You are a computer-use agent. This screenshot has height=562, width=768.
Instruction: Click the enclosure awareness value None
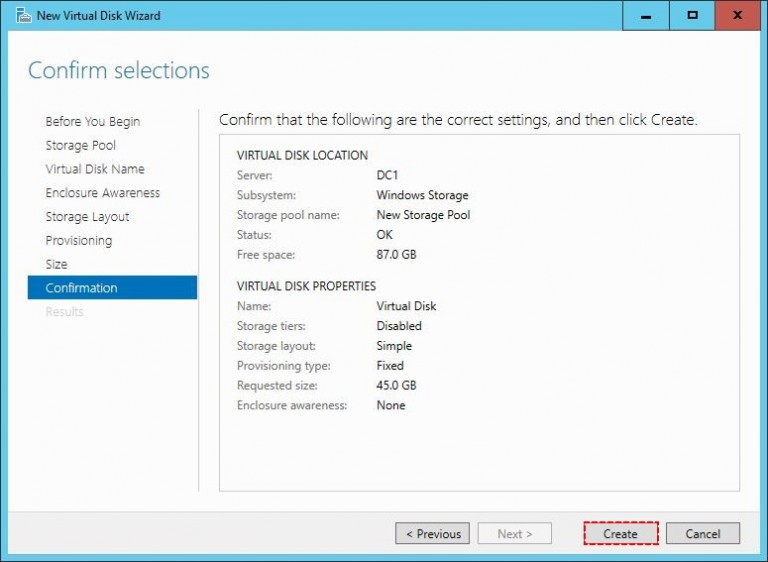pyautogui.click(x=390, y=405)
